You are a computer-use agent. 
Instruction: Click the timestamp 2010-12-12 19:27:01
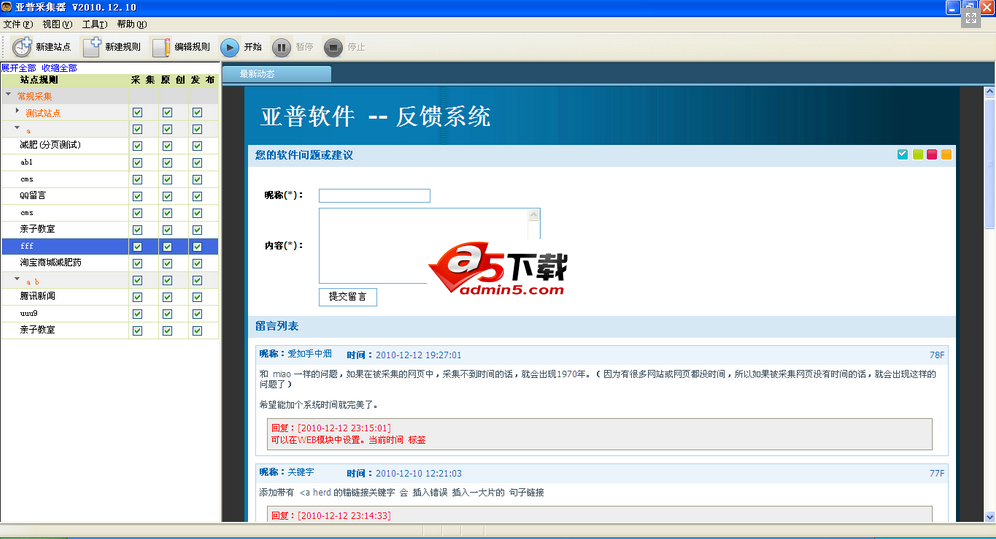click(x=418, y=355)
